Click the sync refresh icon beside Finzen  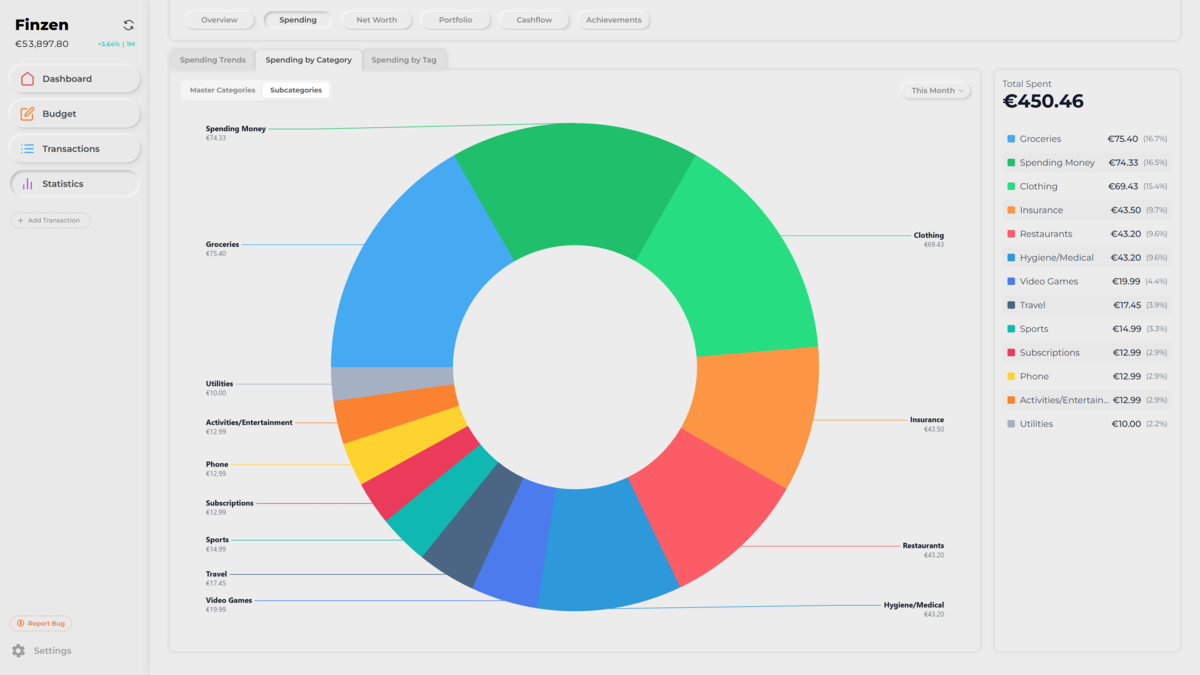(128, 25)
